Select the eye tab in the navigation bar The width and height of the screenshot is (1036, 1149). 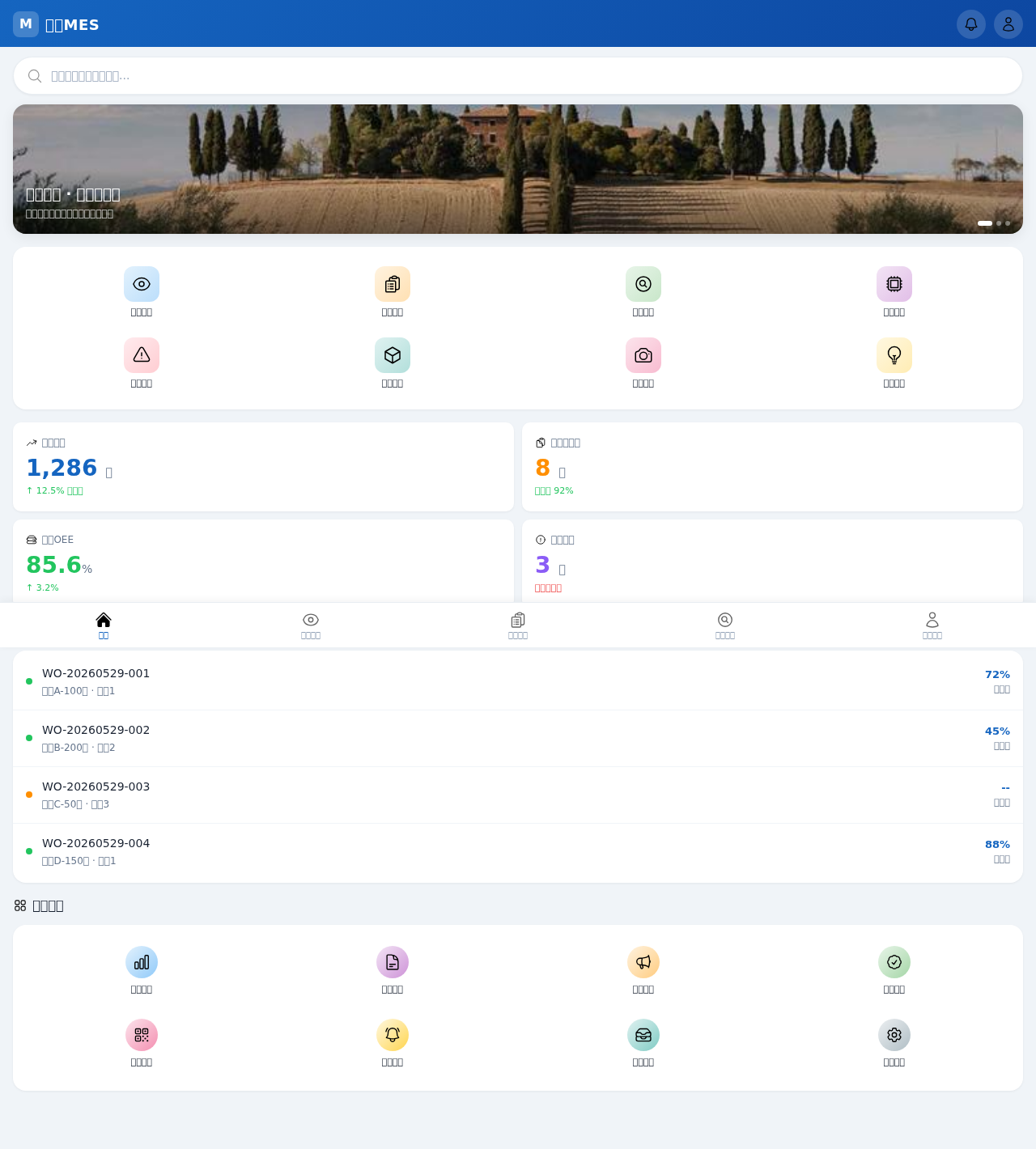coord(311,625)
